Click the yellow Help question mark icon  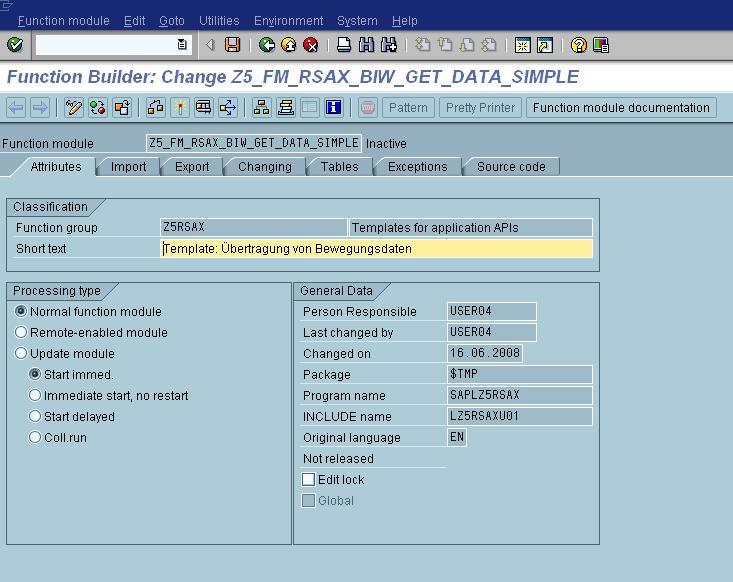click(x=579, y=45)
